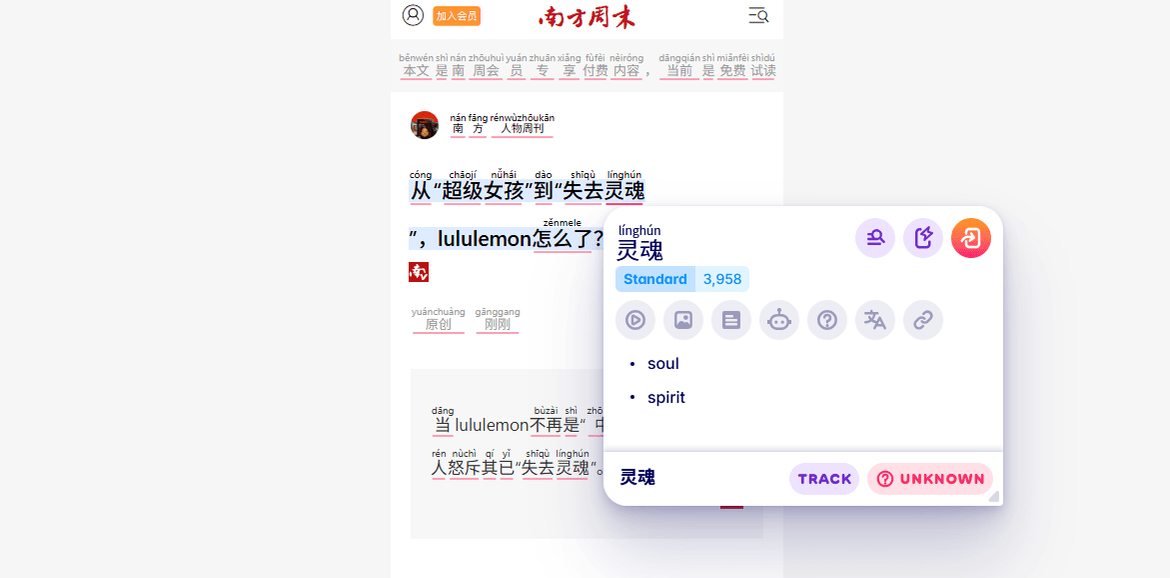Click the 加入会员 membership button

click(456, 16)
